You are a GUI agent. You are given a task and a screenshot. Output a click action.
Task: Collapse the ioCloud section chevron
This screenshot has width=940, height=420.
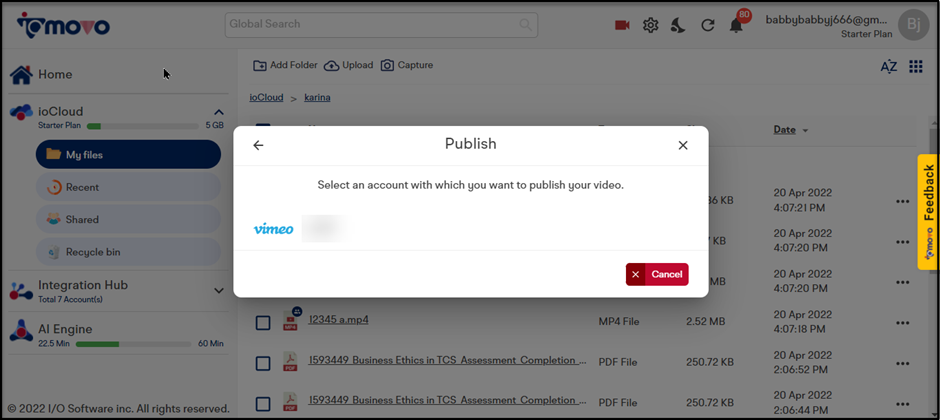[219, 112]
